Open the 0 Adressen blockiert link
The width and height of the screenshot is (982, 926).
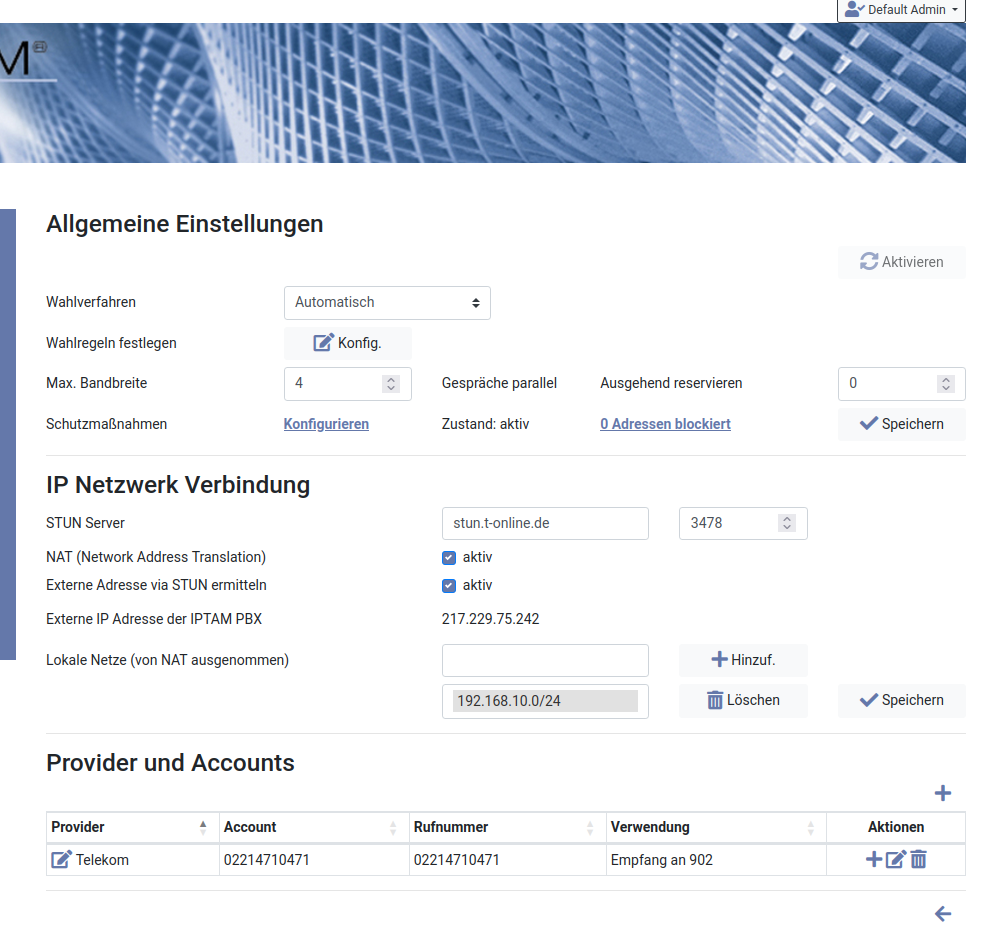pos(665,424)
